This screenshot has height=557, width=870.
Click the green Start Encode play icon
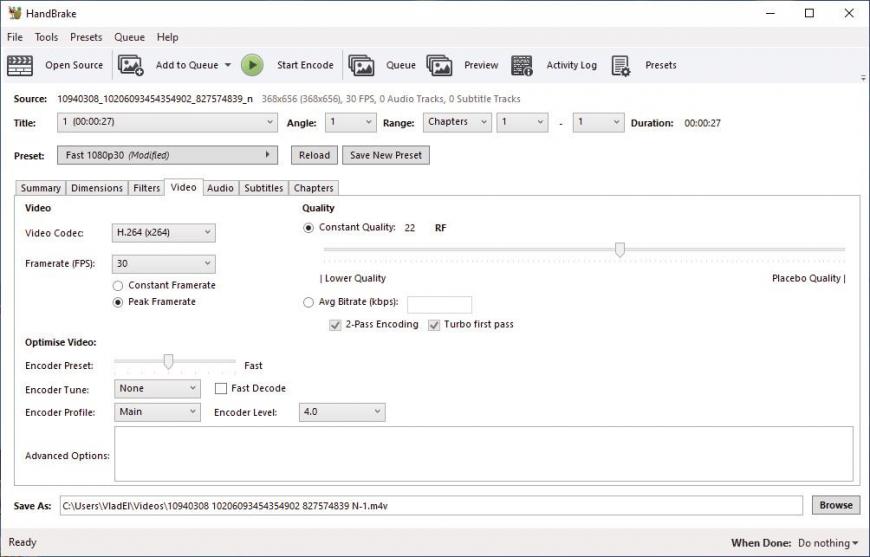coord(252,65)
